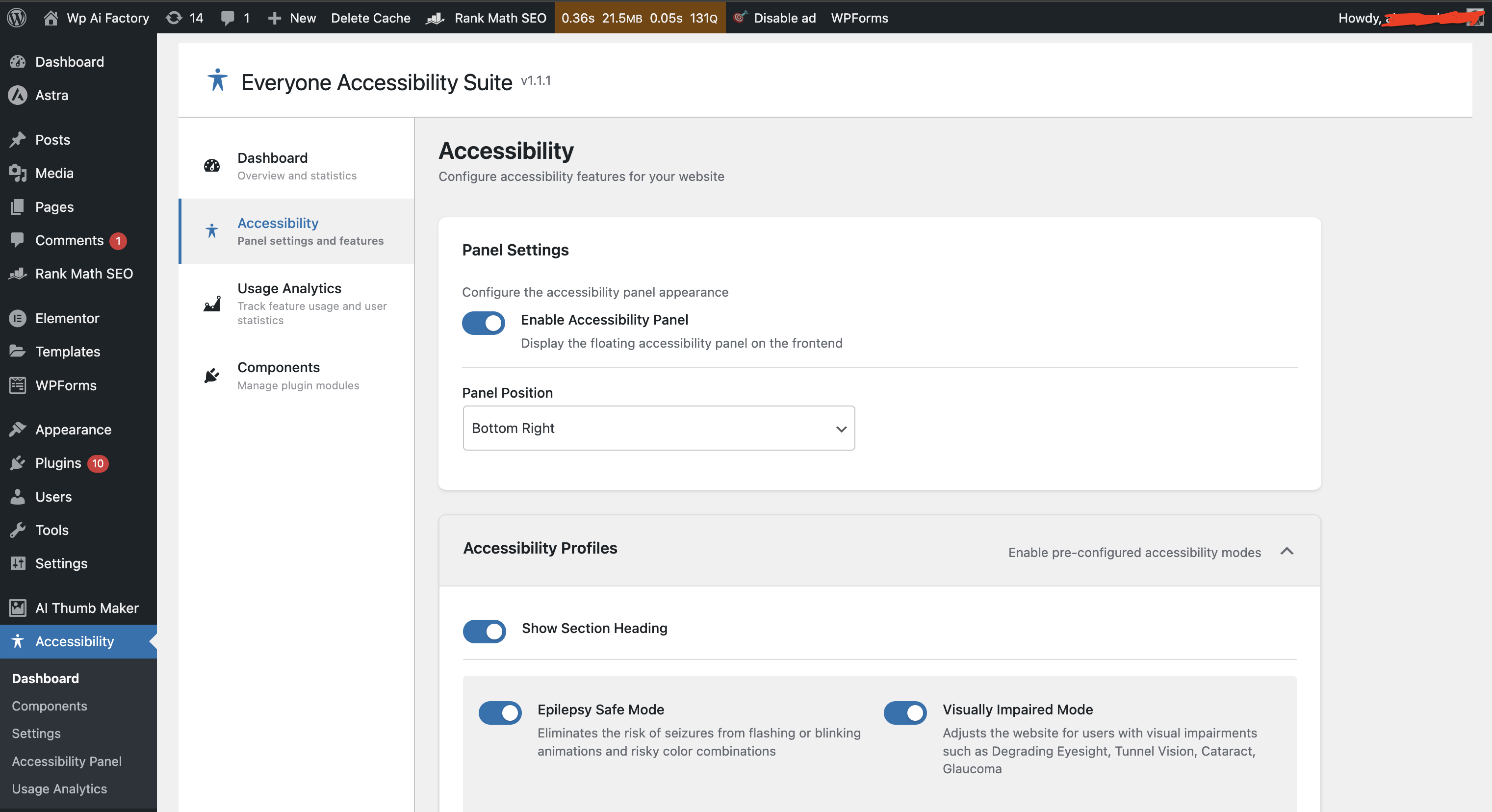
Task: Disable the Enable Accessibility Panel toggle
Action: click(484, 323)
